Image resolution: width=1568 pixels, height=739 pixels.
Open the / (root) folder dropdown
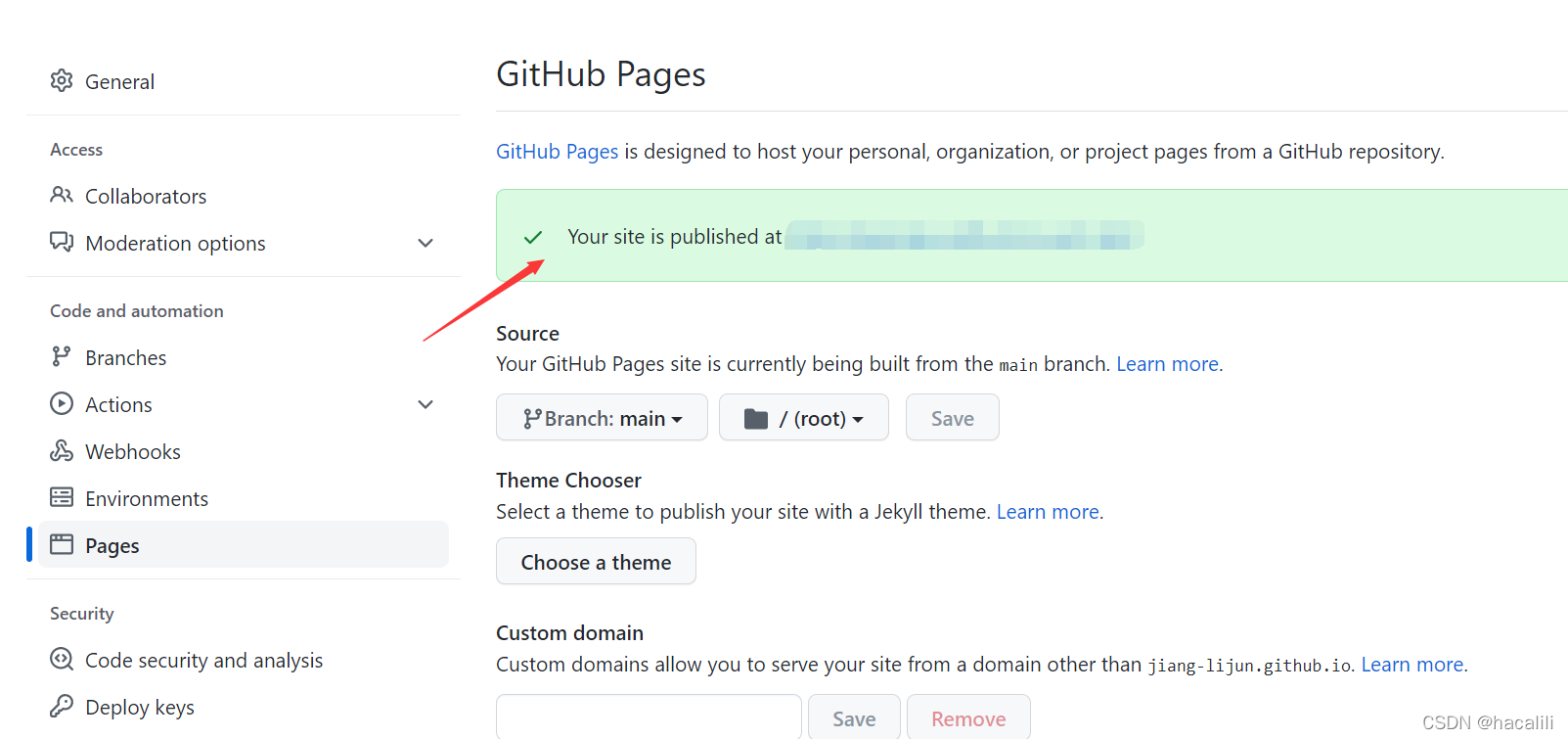pos(804,417)
